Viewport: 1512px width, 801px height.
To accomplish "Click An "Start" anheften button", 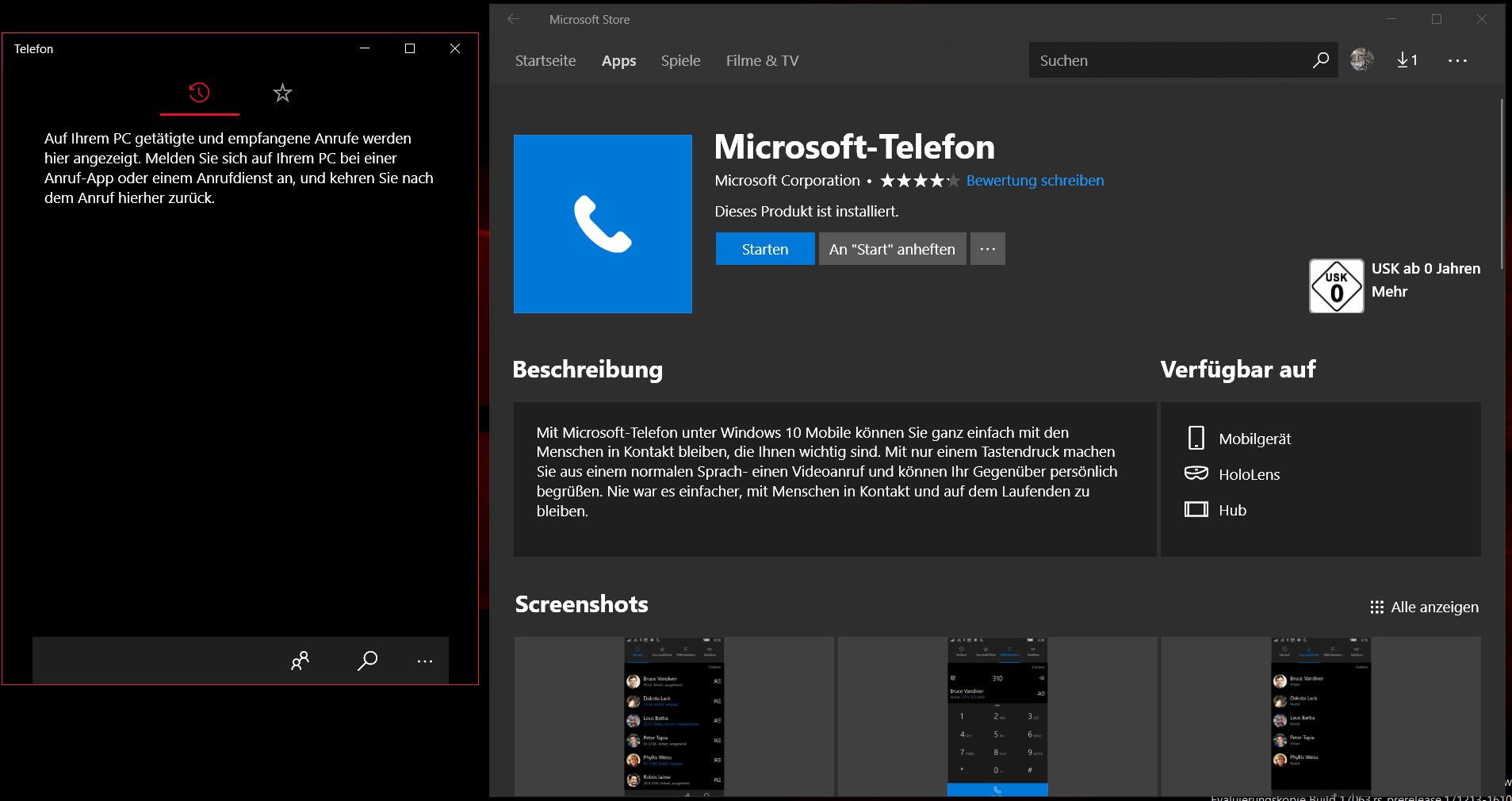I will click(892, 249).
